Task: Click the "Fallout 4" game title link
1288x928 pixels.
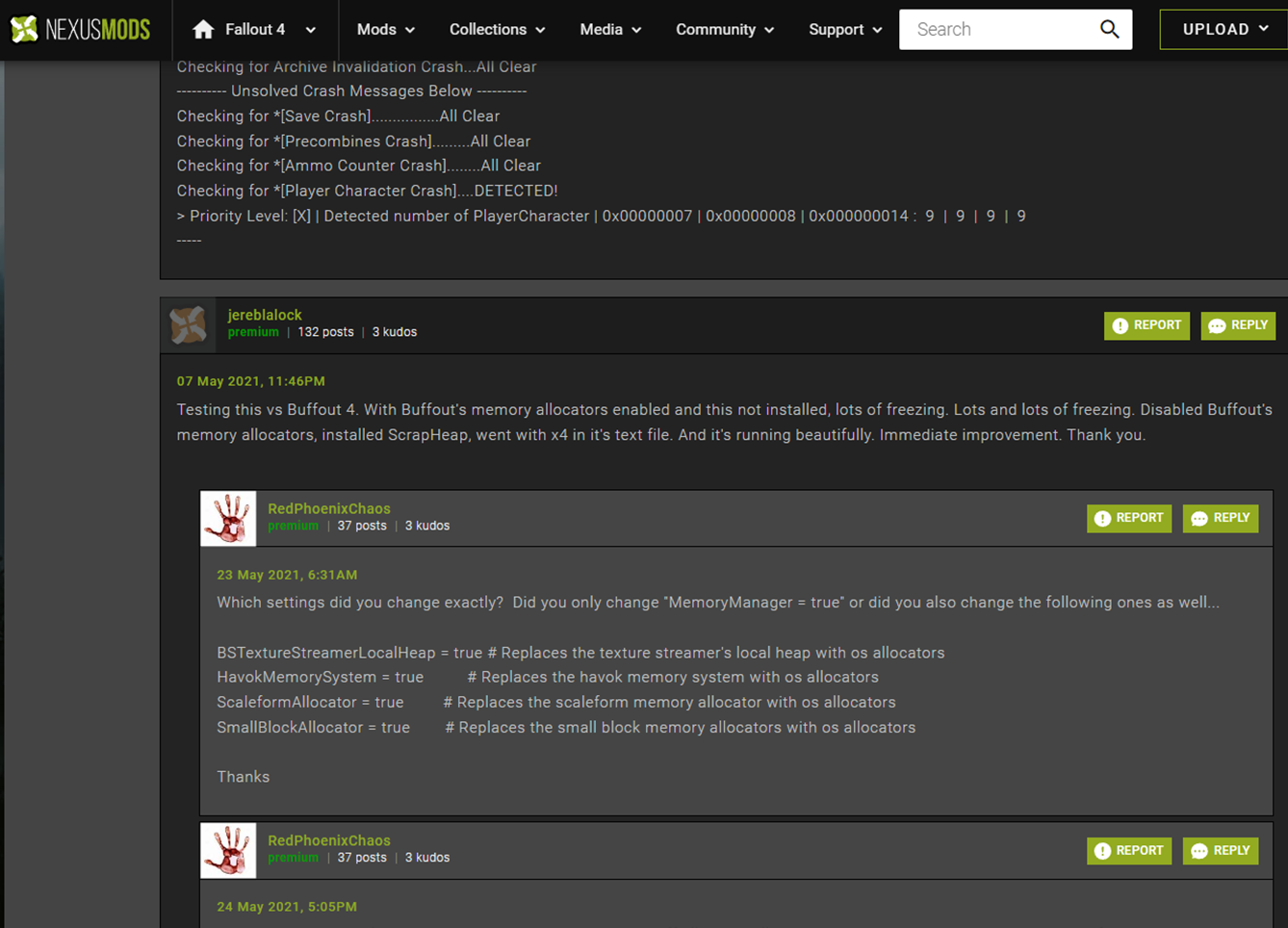Action: 255,30
